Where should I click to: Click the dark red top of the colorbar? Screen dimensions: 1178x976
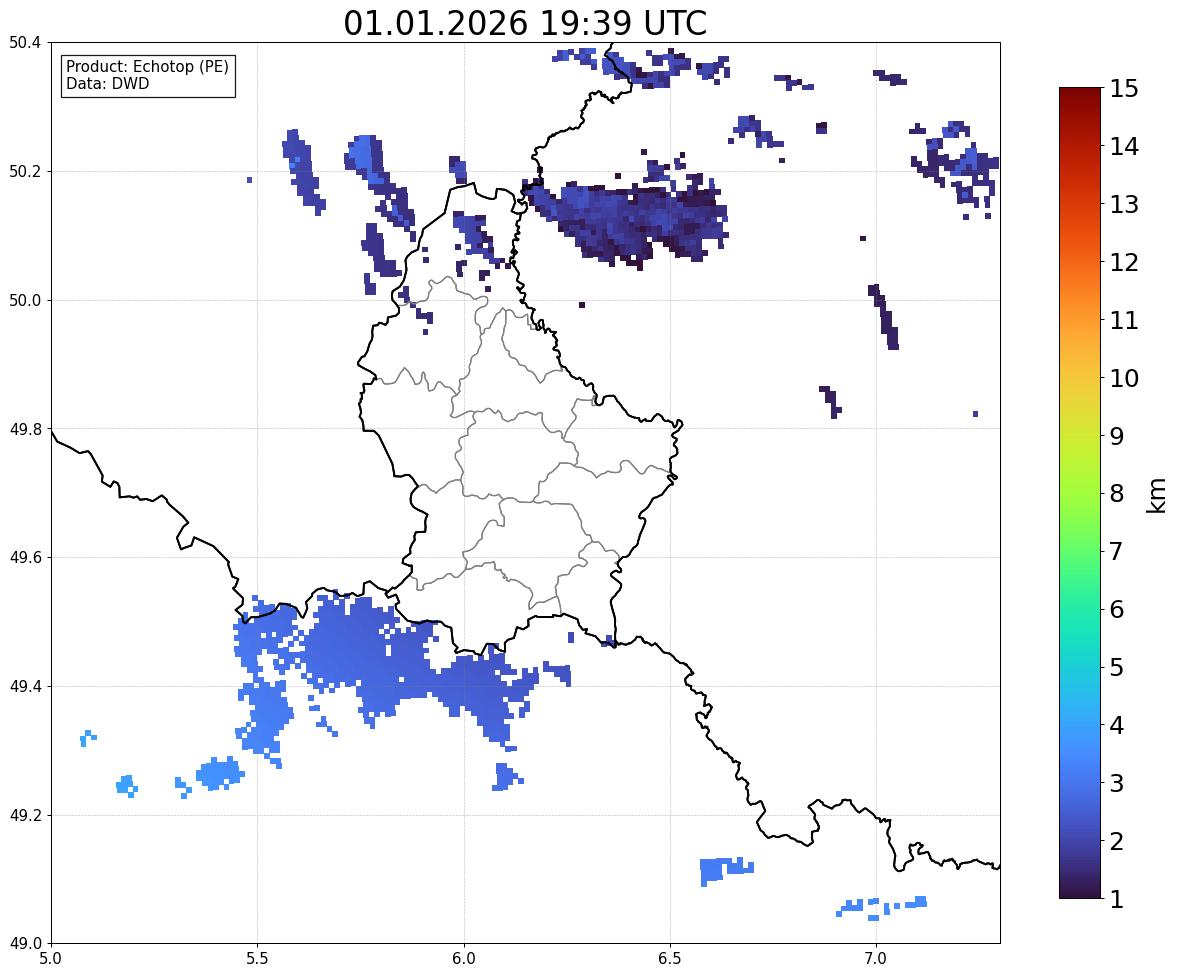1080,96
